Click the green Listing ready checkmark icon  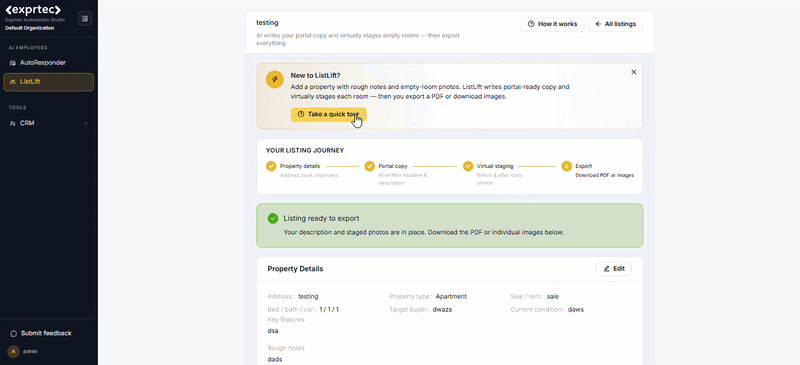[273, 218]
